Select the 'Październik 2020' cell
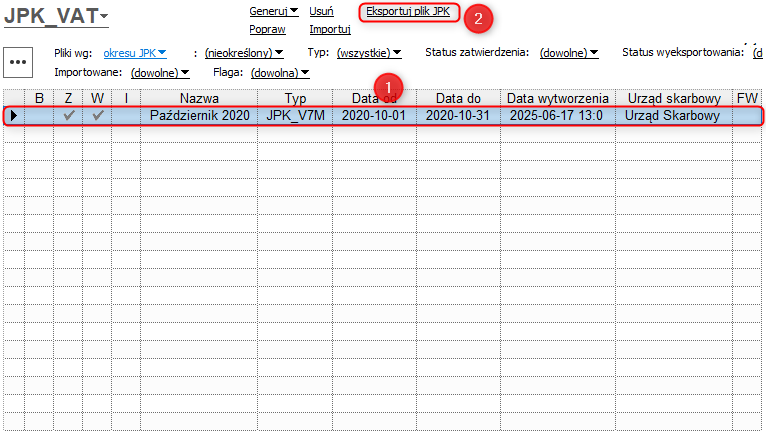 point(199,116)
